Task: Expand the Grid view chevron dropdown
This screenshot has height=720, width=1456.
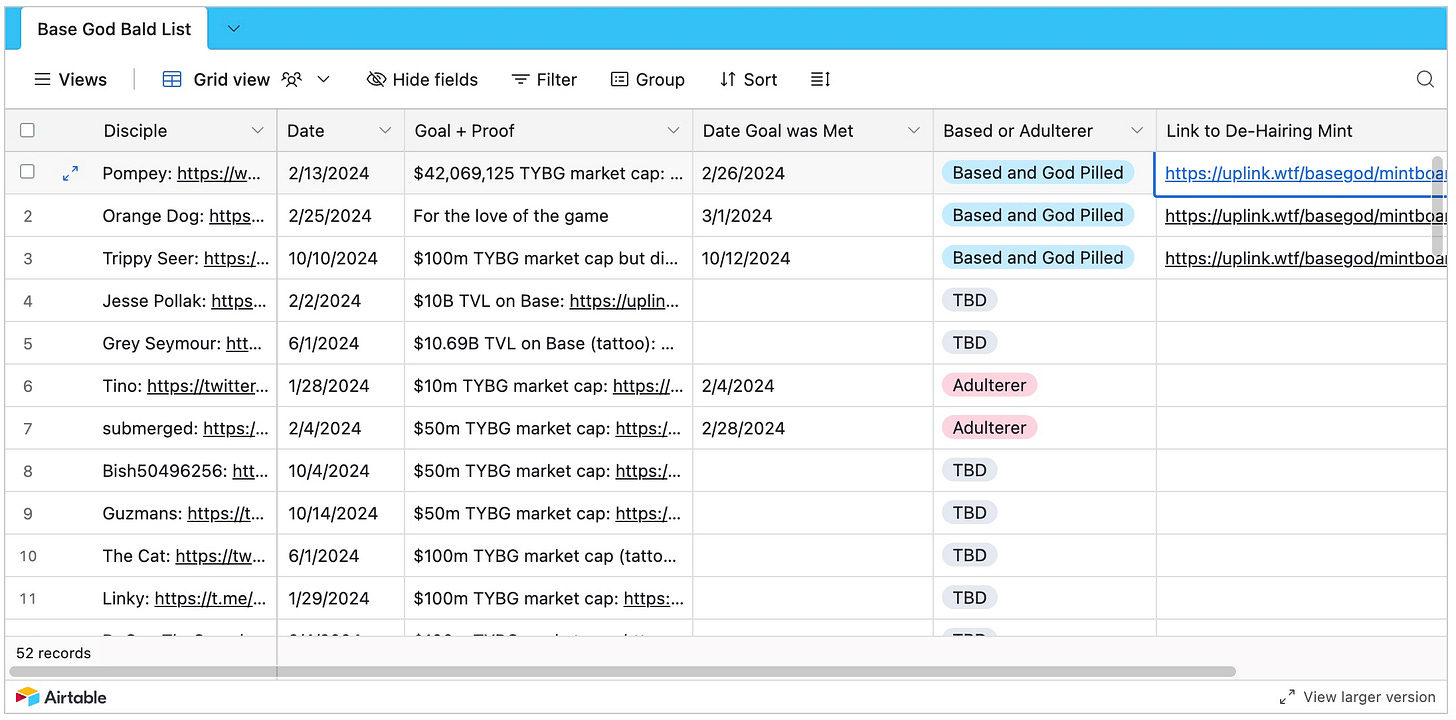Action: pyautogui.click(x=323, y=79)
